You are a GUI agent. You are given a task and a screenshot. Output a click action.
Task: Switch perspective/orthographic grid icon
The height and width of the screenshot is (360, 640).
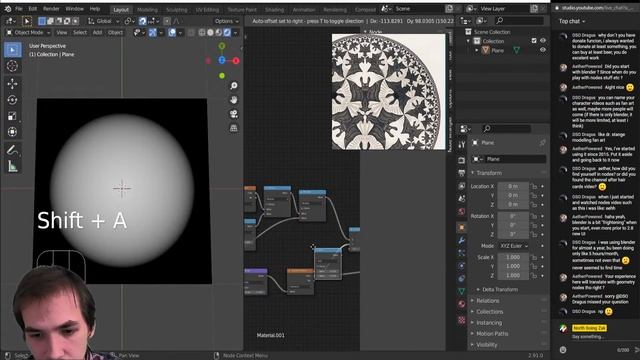pos(234,128)
